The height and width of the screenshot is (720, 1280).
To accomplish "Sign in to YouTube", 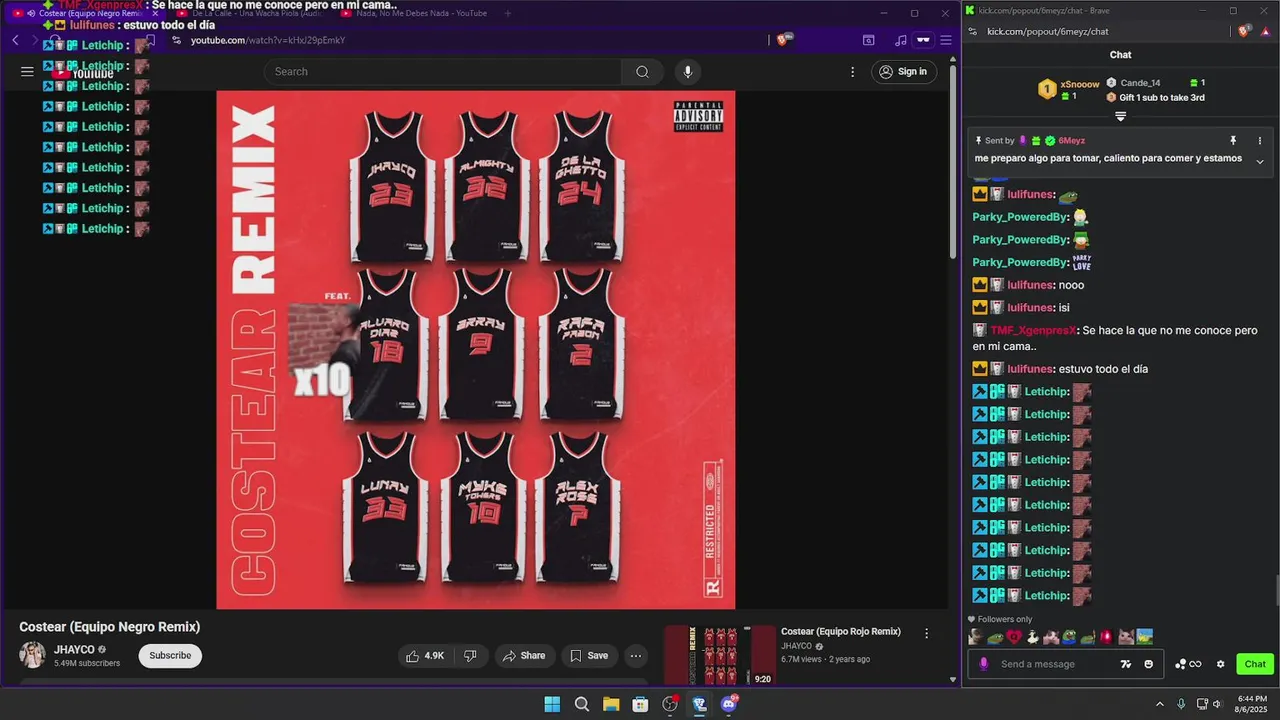I will click(902, 72).
